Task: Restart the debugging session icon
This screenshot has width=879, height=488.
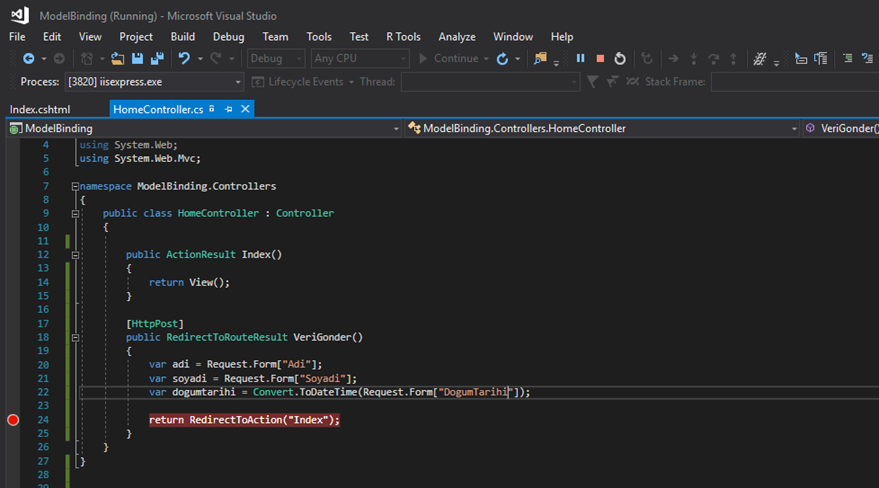Action: tap(620, 58)
